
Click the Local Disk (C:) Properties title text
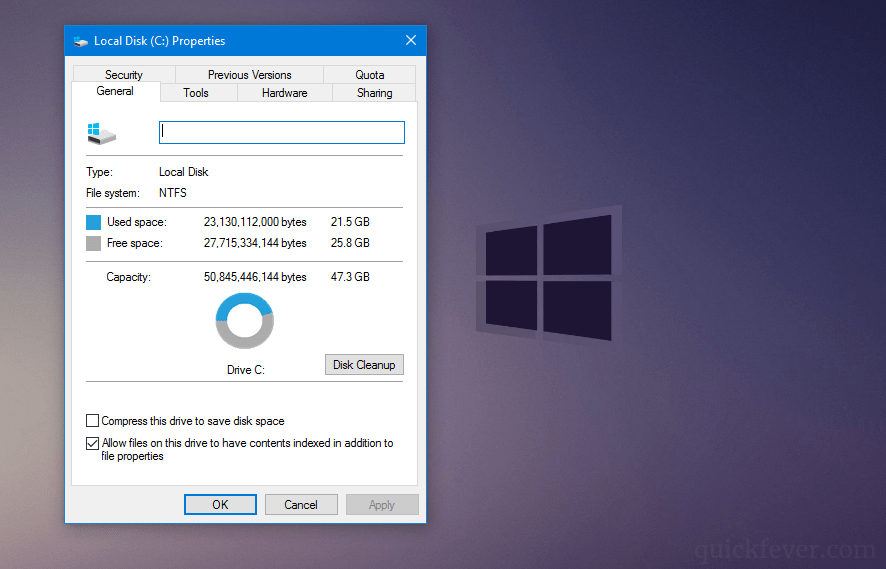pos(159,41)
